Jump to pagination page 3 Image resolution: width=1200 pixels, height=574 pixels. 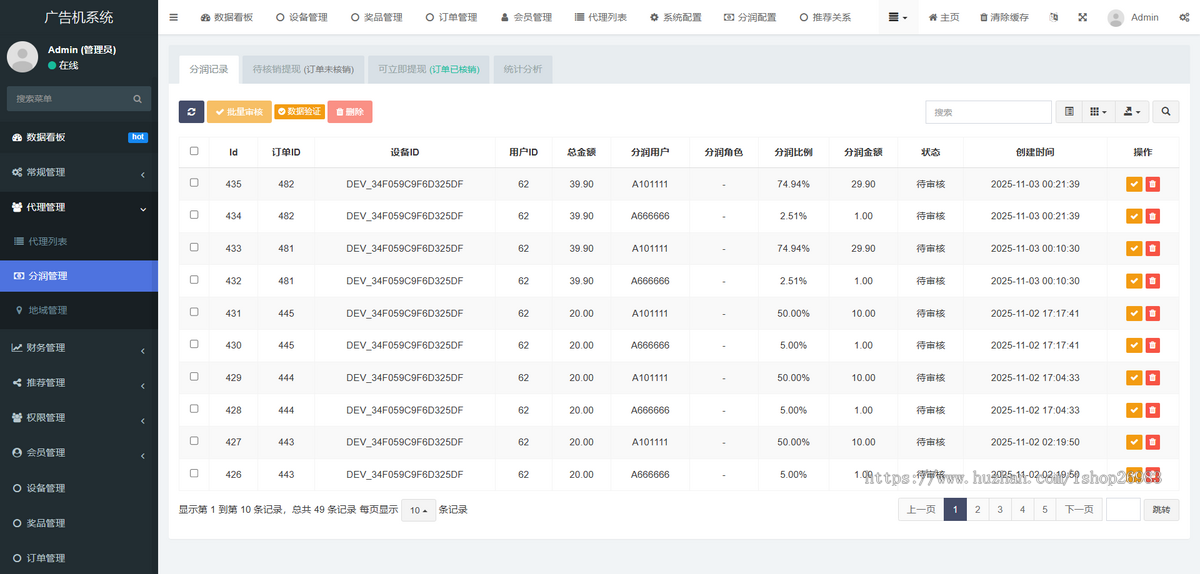[x=1000, y=510]
